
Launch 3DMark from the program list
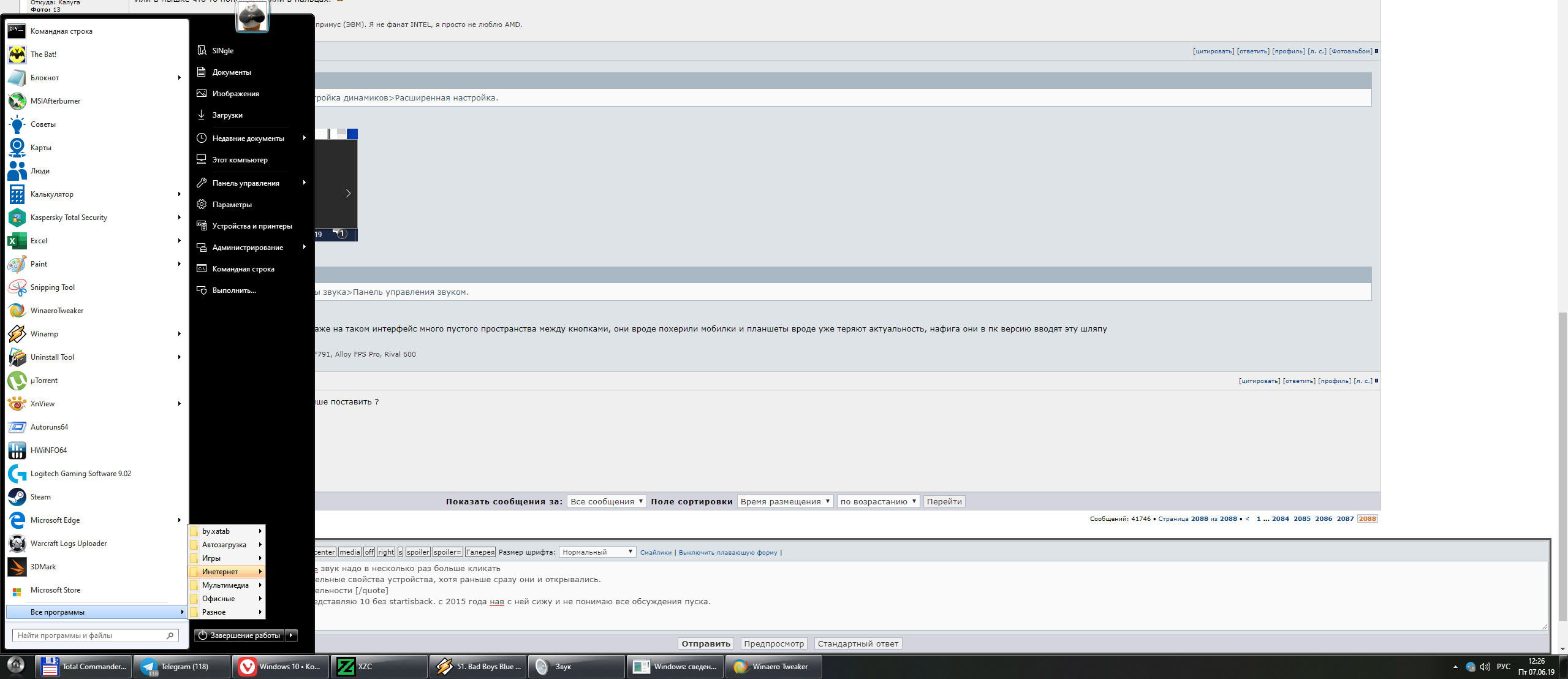43,567
